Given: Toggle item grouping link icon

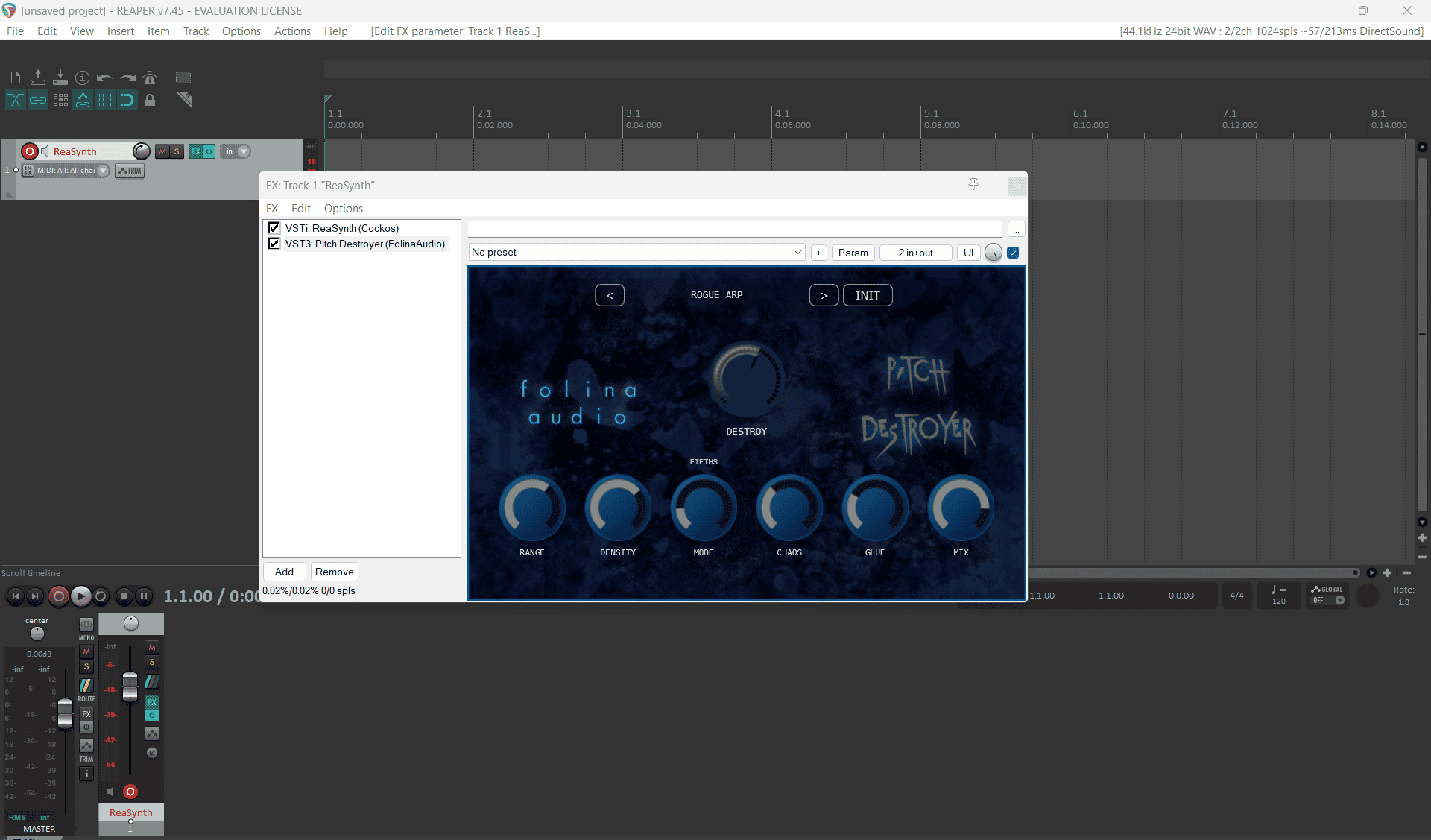Looking at the screenshot, I should (x=37, y=100).
